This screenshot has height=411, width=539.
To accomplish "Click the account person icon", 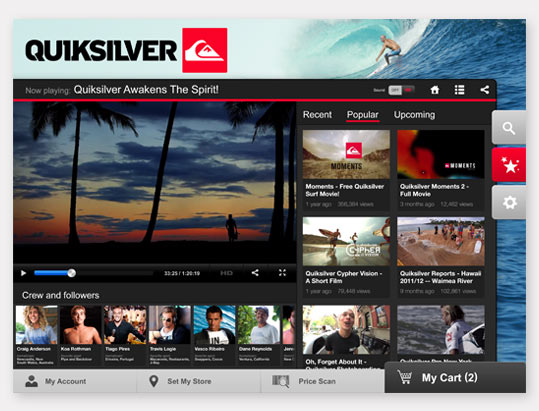I will point(31,381).
